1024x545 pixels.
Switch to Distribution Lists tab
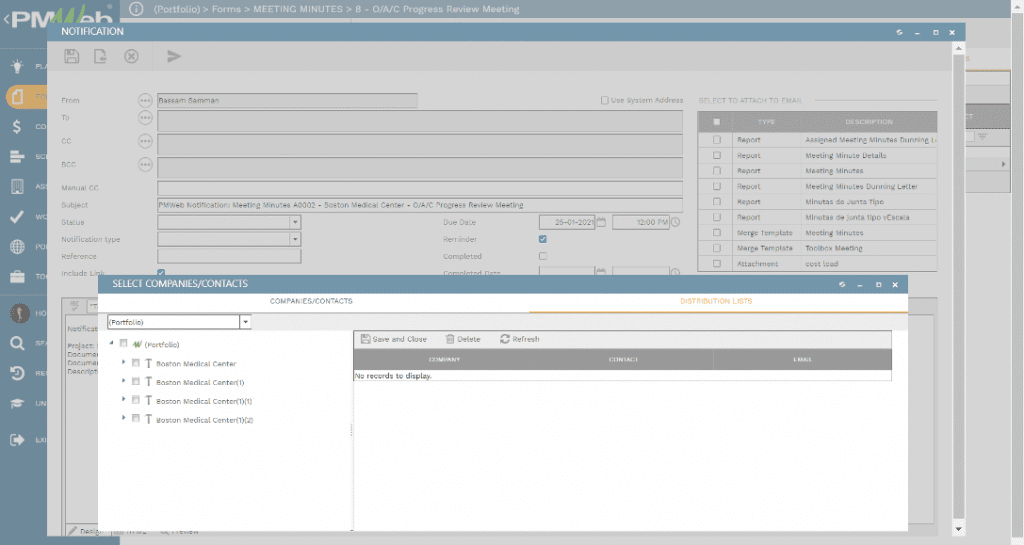click(x=716, y=302)
